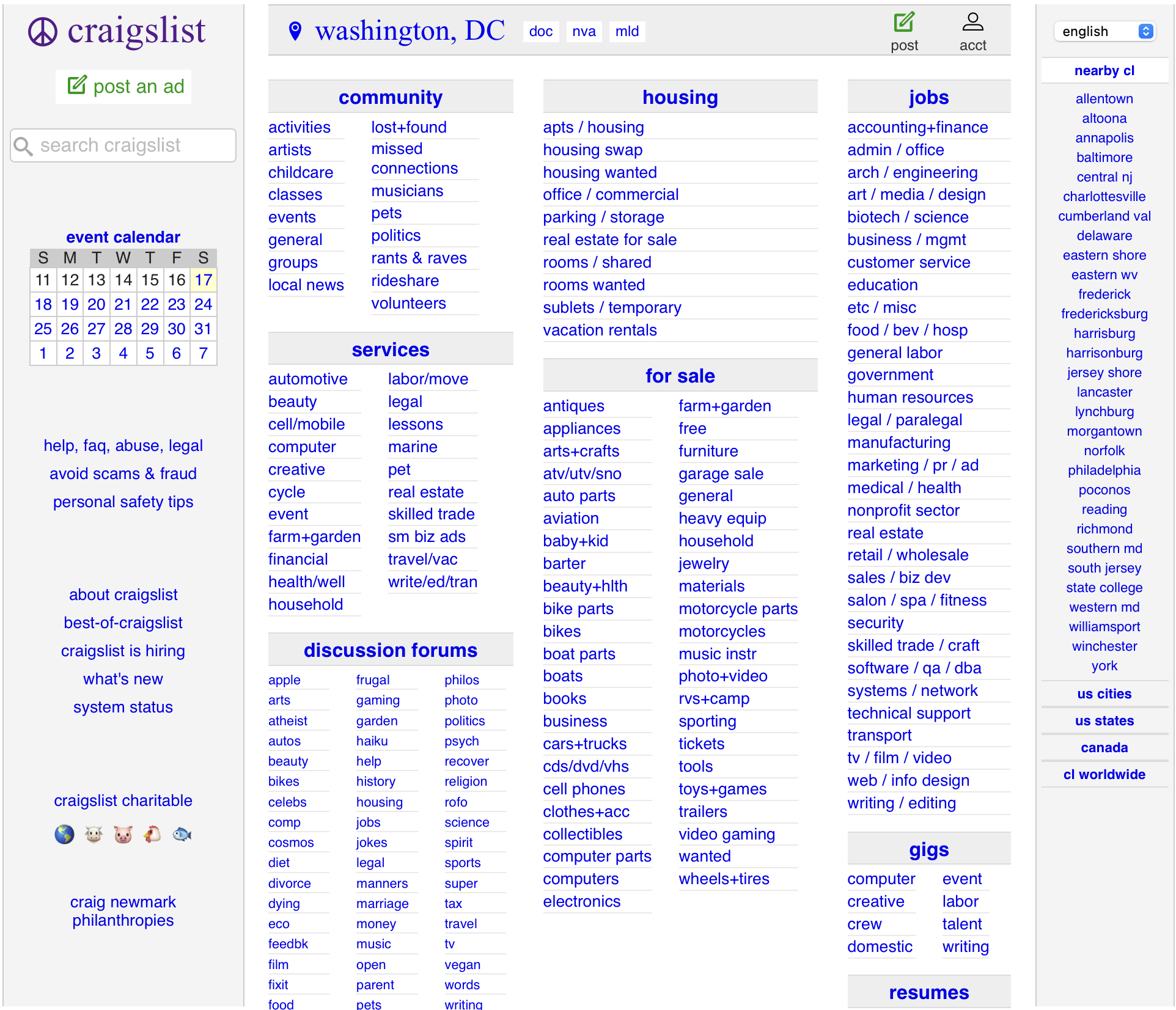Image resolution: width=1176 pixels, height=1010 pixels.
Task: Open the talent gigs link
Action: click(x=961, y=924)
